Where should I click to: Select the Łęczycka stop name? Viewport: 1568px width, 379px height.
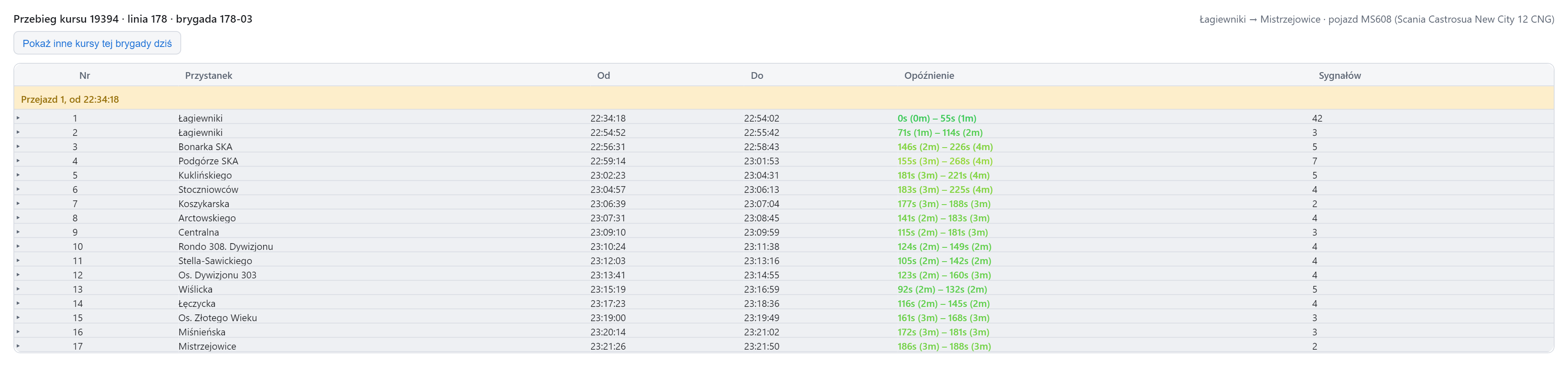tap(197, 304)
